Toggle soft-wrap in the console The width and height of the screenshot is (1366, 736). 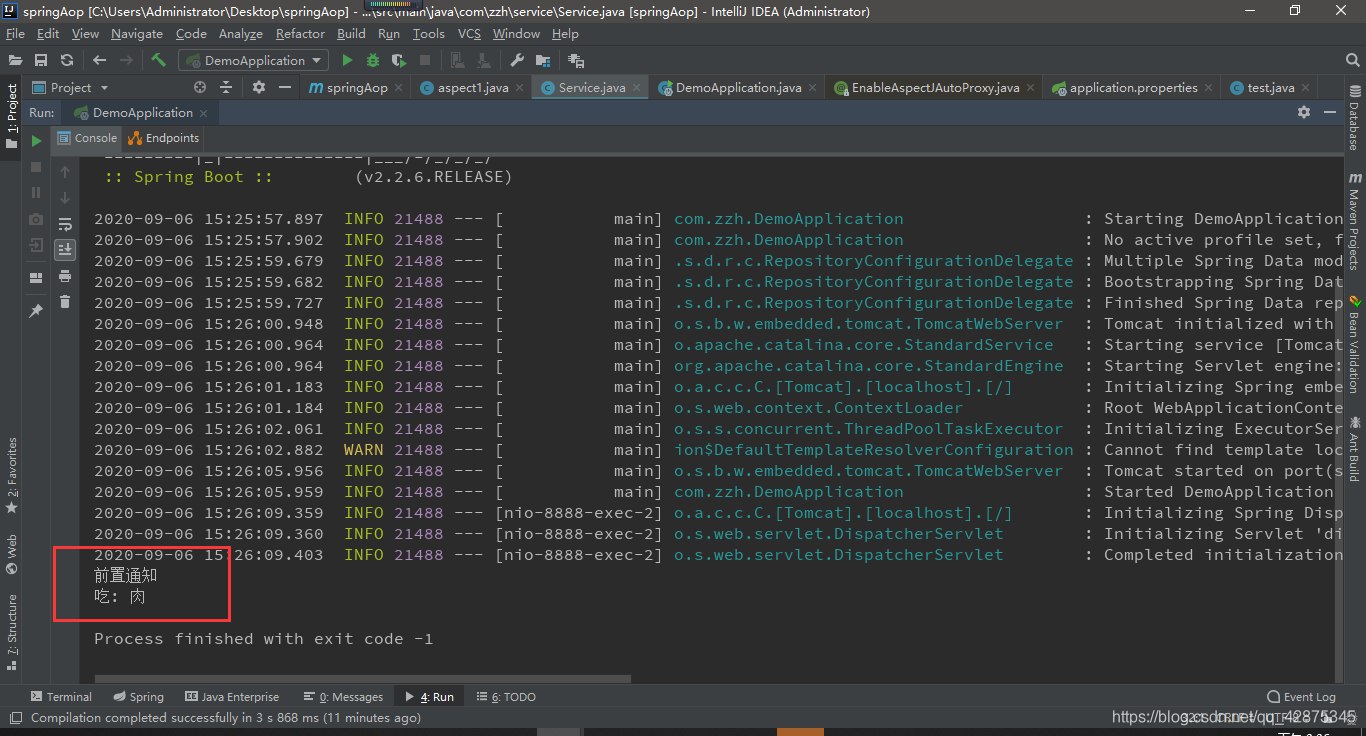pyautogui.click(x=65, y=224)
